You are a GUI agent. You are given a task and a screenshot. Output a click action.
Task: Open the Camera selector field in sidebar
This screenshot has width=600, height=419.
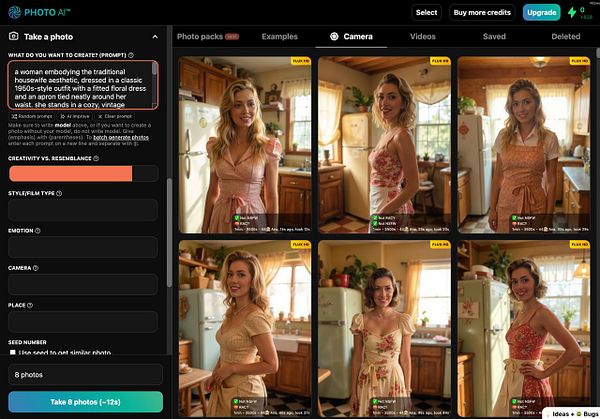(x=83, y=284)
